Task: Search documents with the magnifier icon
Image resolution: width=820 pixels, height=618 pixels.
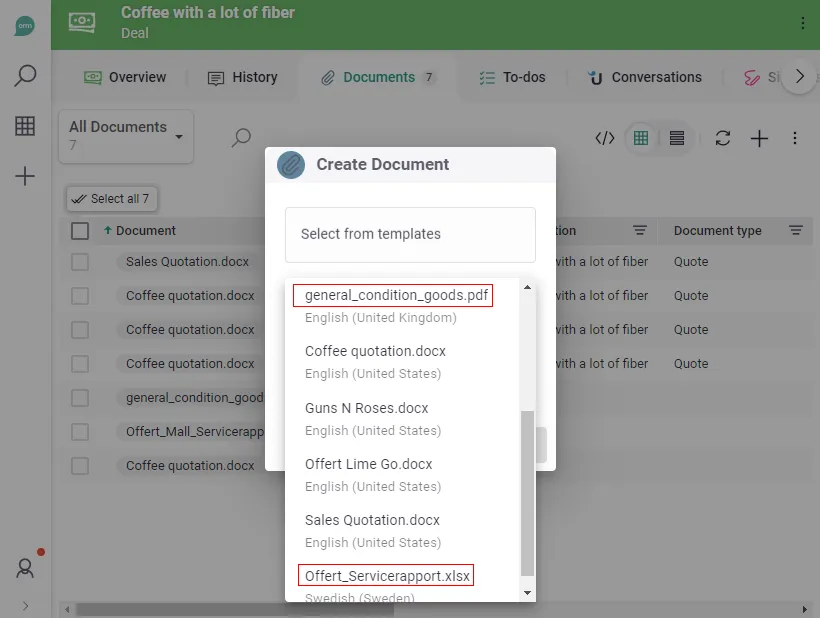Action: pos(241,138)
